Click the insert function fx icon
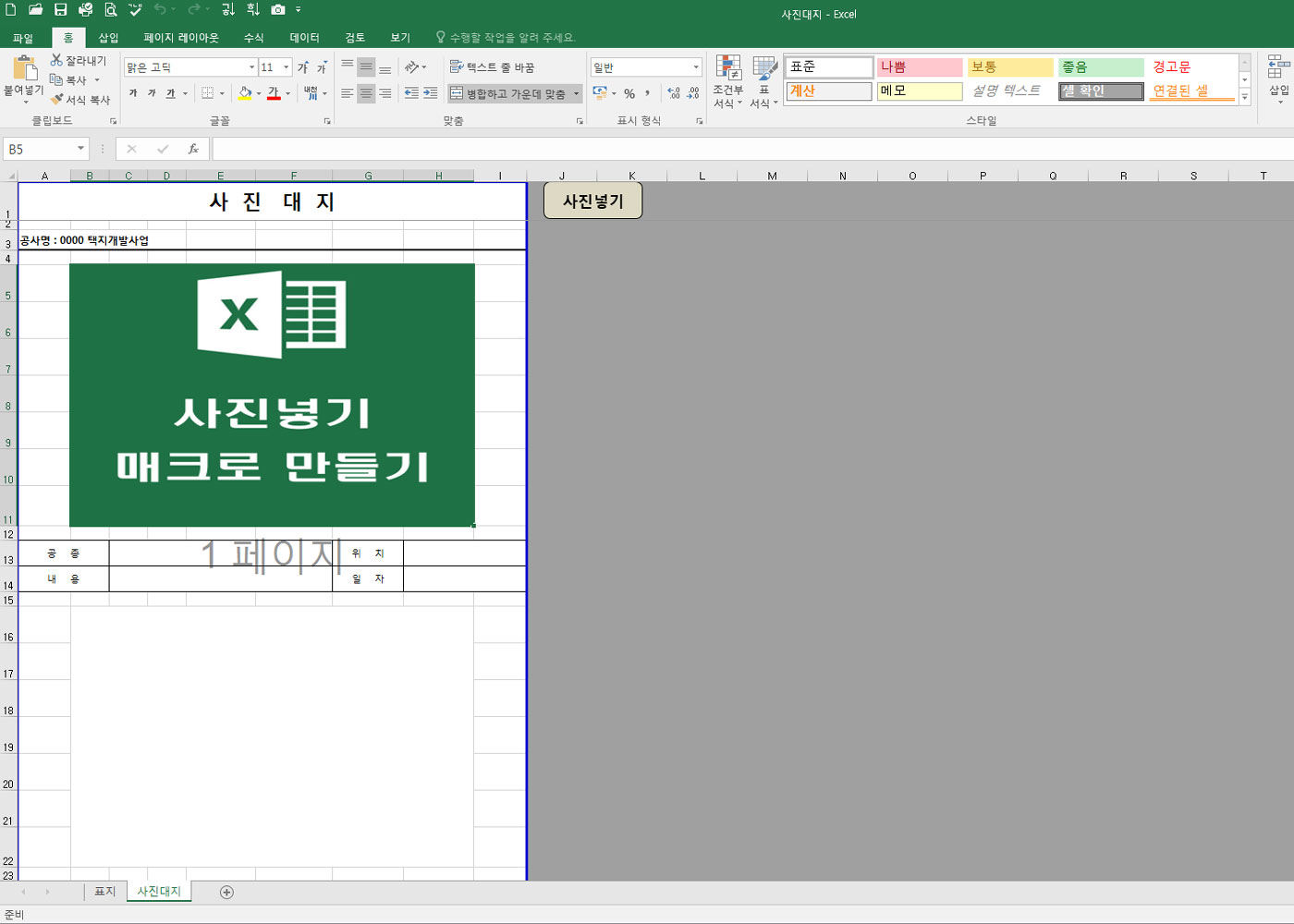The width and height of the screenshot is (1294, 924). pyautogui.click(x=193, y=149)
